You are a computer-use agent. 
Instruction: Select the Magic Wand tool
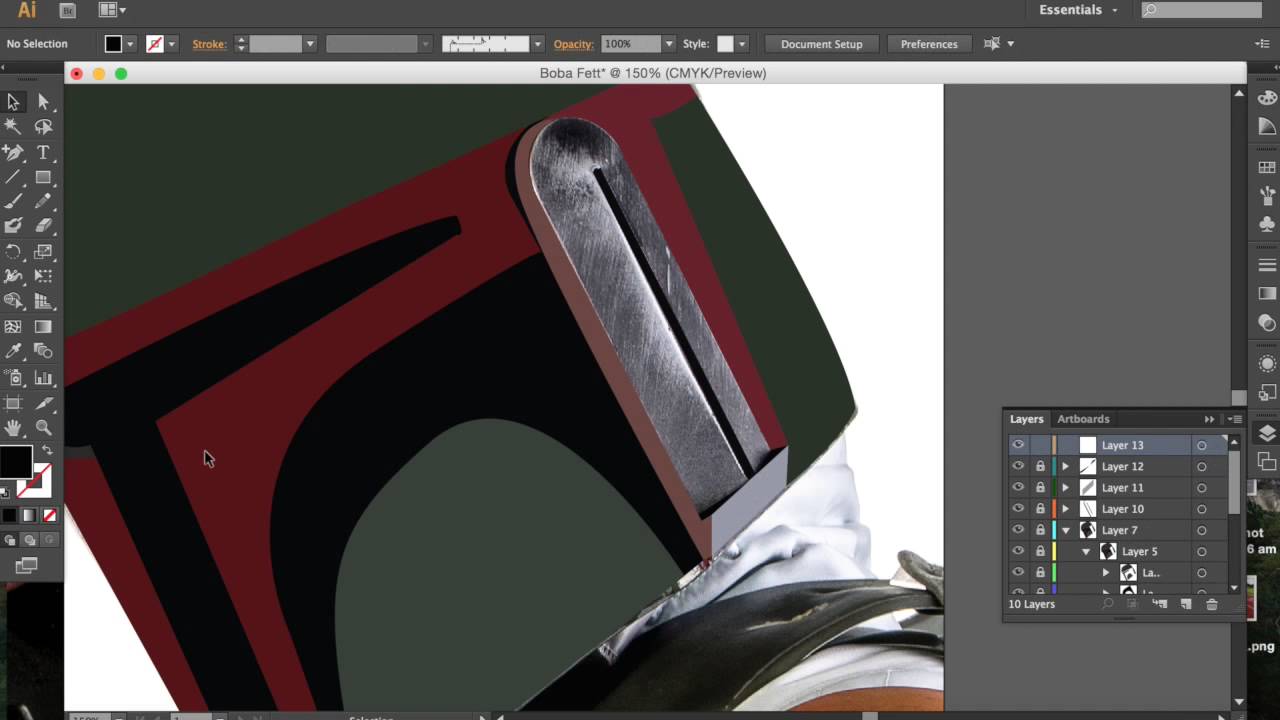click(13, 127)
